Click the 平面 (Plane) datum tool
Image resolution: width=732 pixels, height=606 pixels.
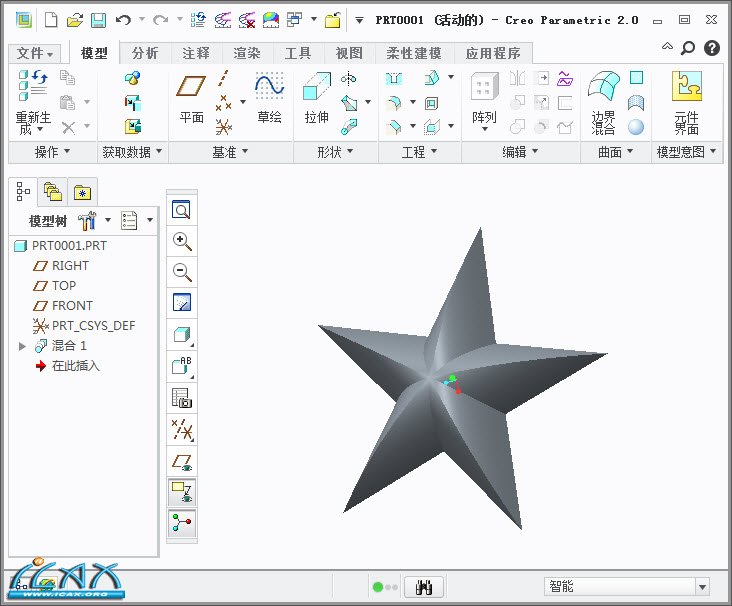coord(191,98)
